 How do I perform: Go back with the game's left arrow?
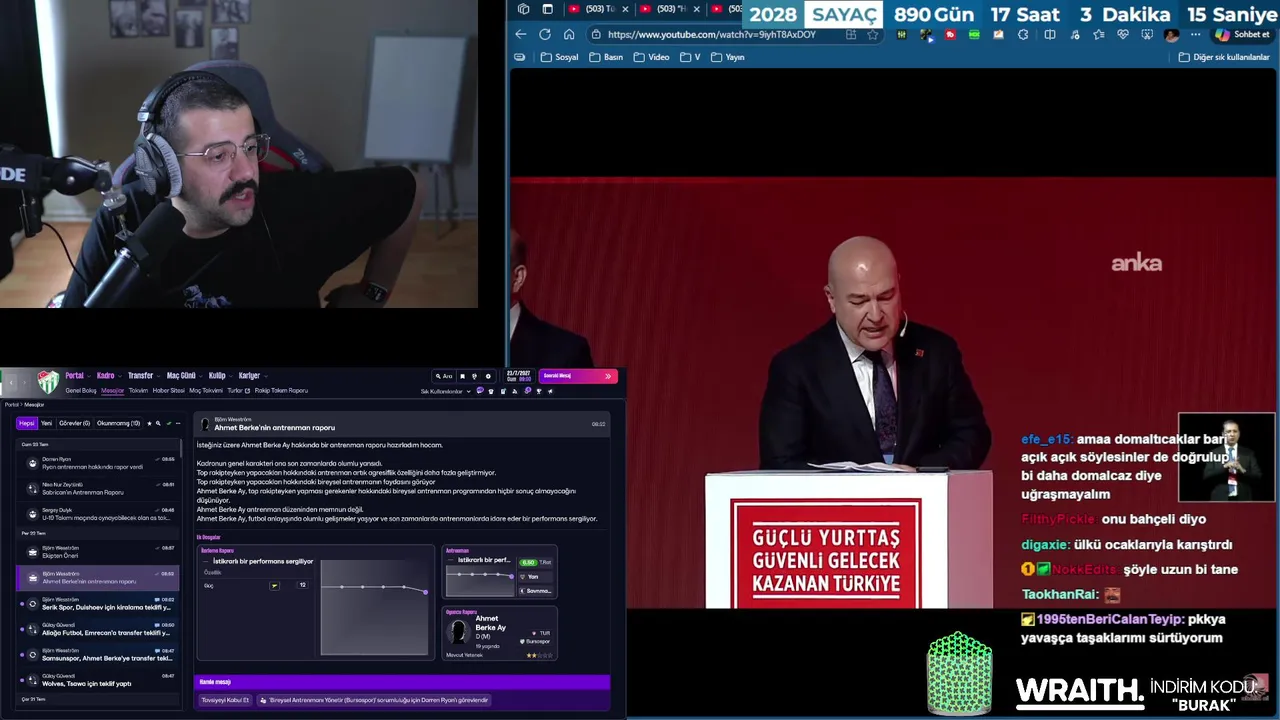(11, 383)
